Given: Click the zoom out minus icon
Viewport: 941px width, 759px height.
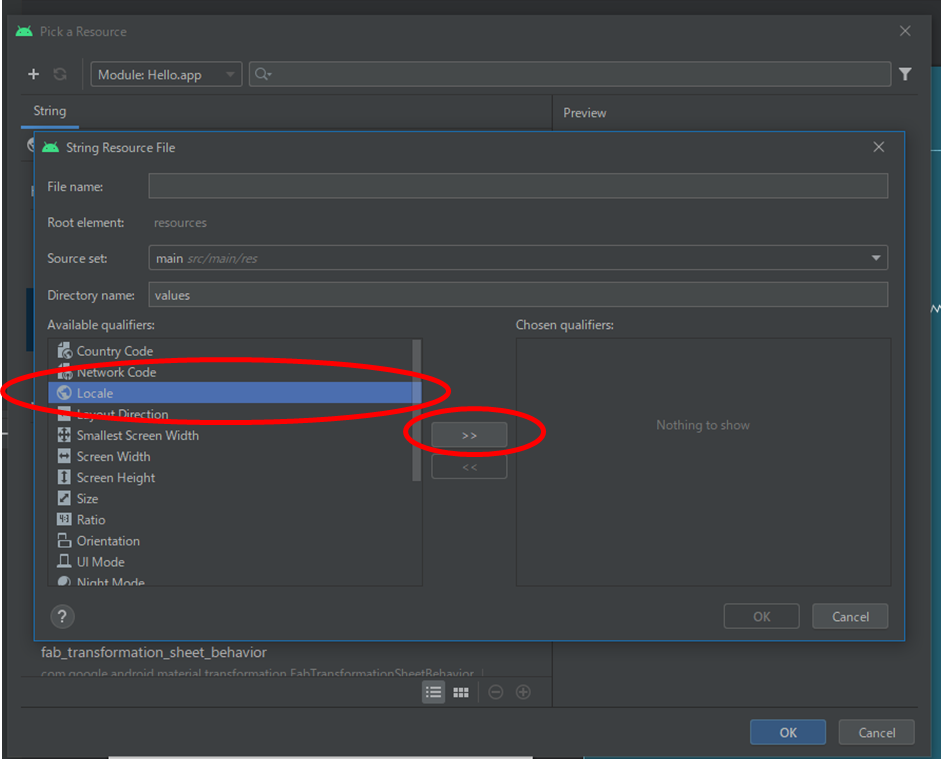Looking at the screenshot, I should click(x=496, y=692).
